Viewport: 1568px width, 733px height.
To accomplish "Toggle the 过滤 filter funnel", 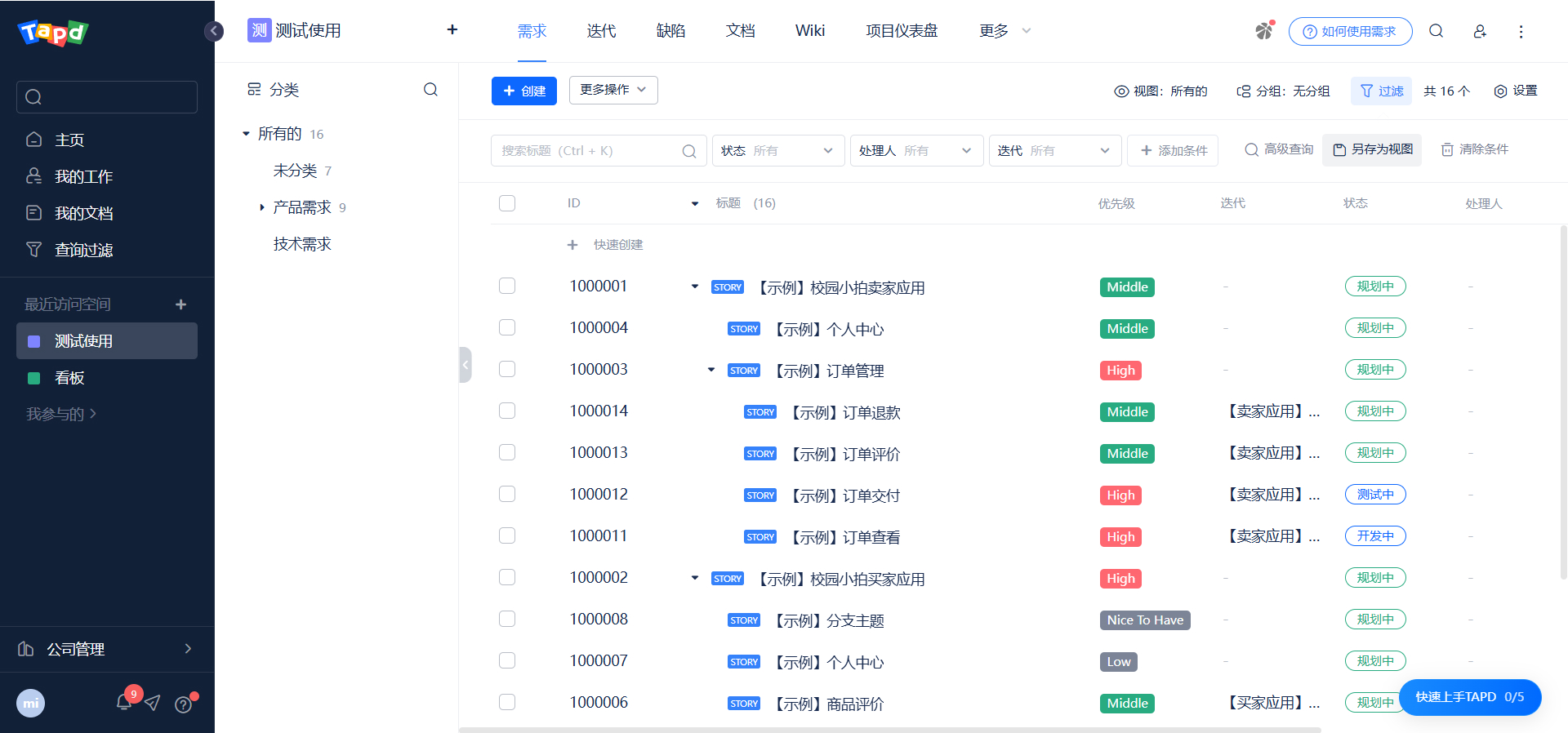I will tap(1382, 91).
